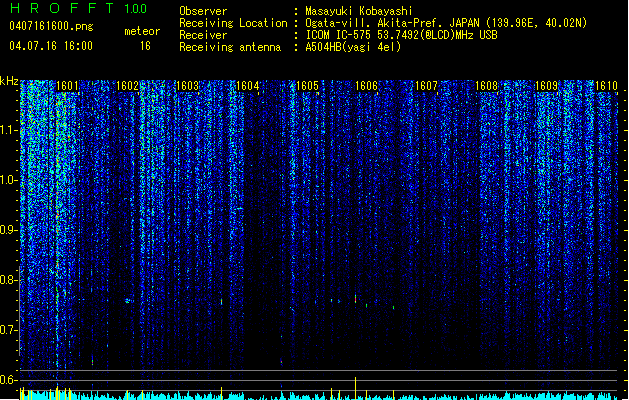Click the Receiving Location label
Viewport: 629px width, 400px height.
[x=233, y=23]
